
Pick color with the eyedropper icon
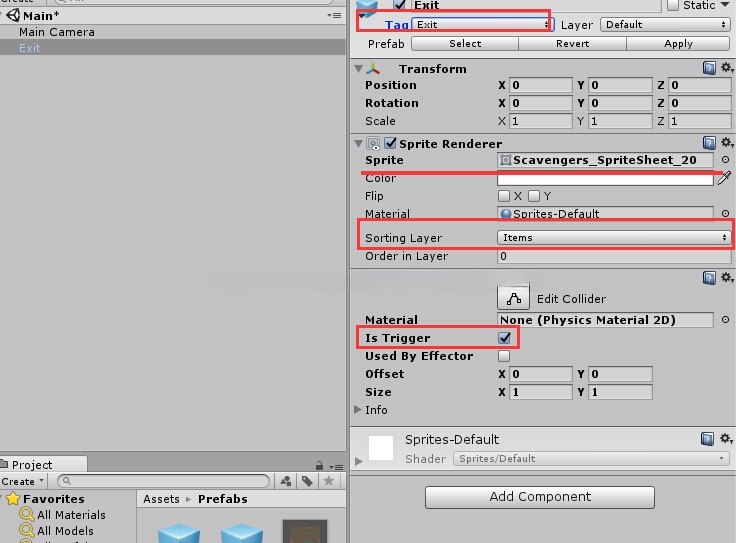click(x=724, y=178)
